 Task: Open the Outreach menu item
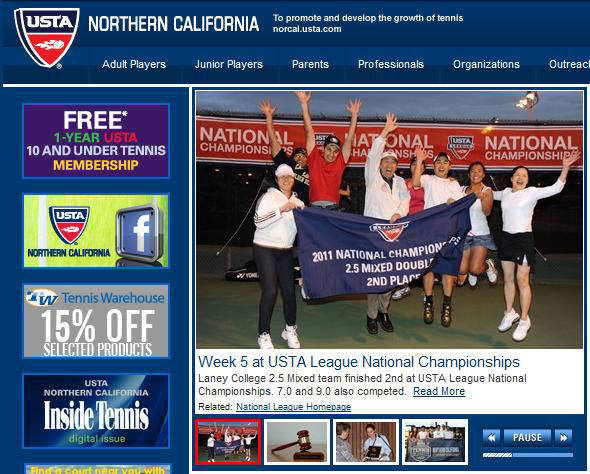[x=569, y=64]
